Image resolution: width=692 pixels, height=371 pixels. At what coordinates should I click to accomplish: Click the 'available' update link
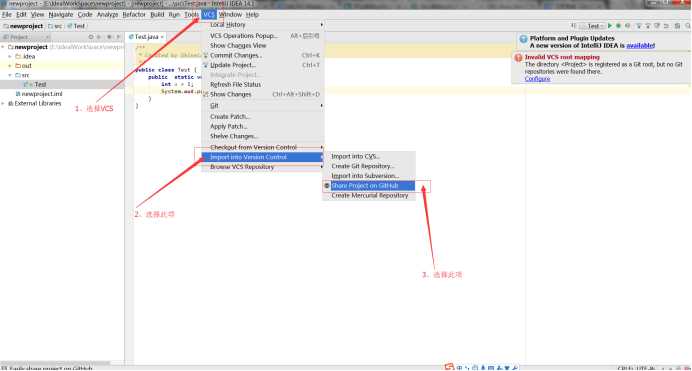[x=640, y=46]
